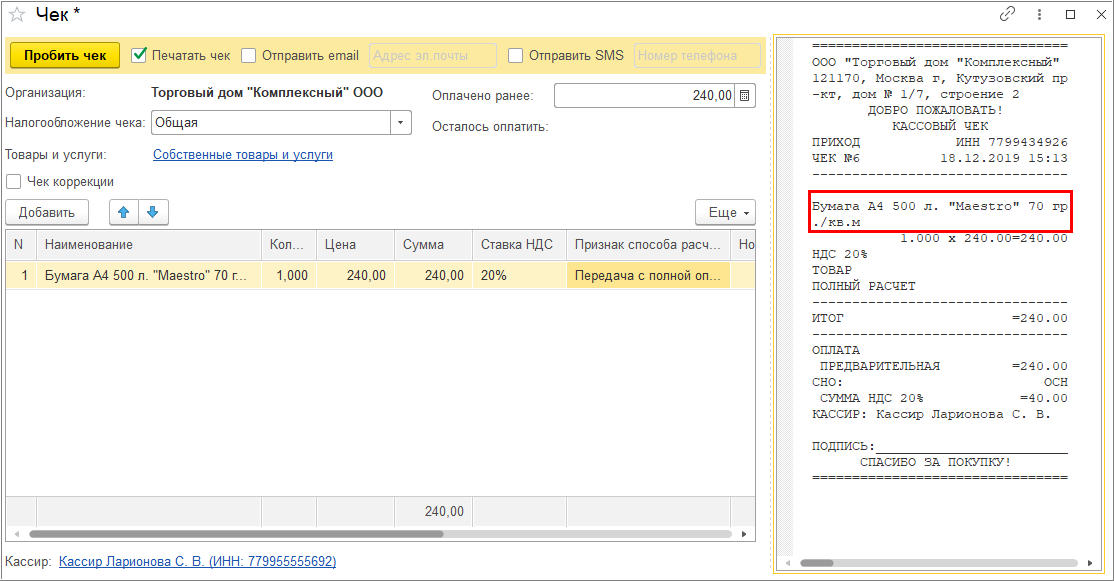Open cashier link Кассир Ларионова С. В.
The width and height of the screenshot is (1114, 581).
[198, 561]
